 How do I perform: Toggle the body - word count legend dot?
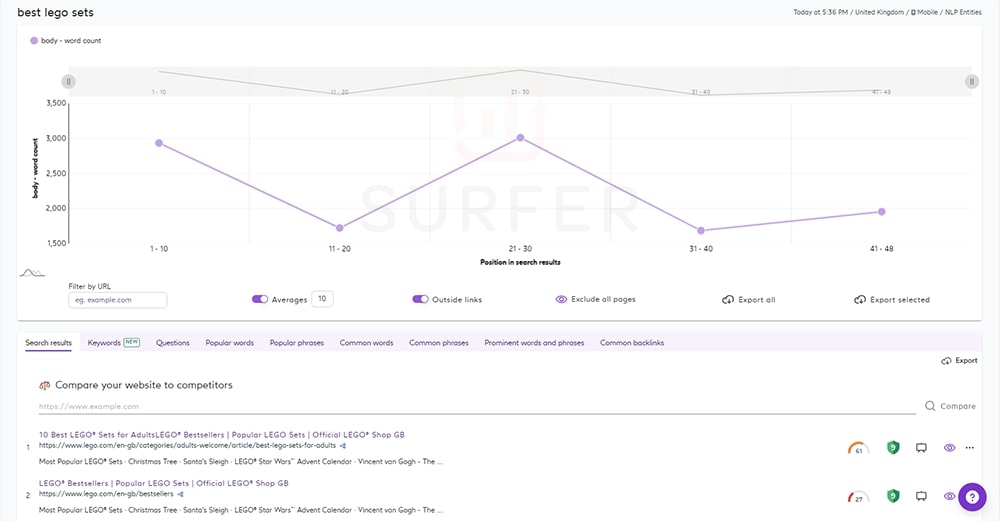click(x=34, y=41)
